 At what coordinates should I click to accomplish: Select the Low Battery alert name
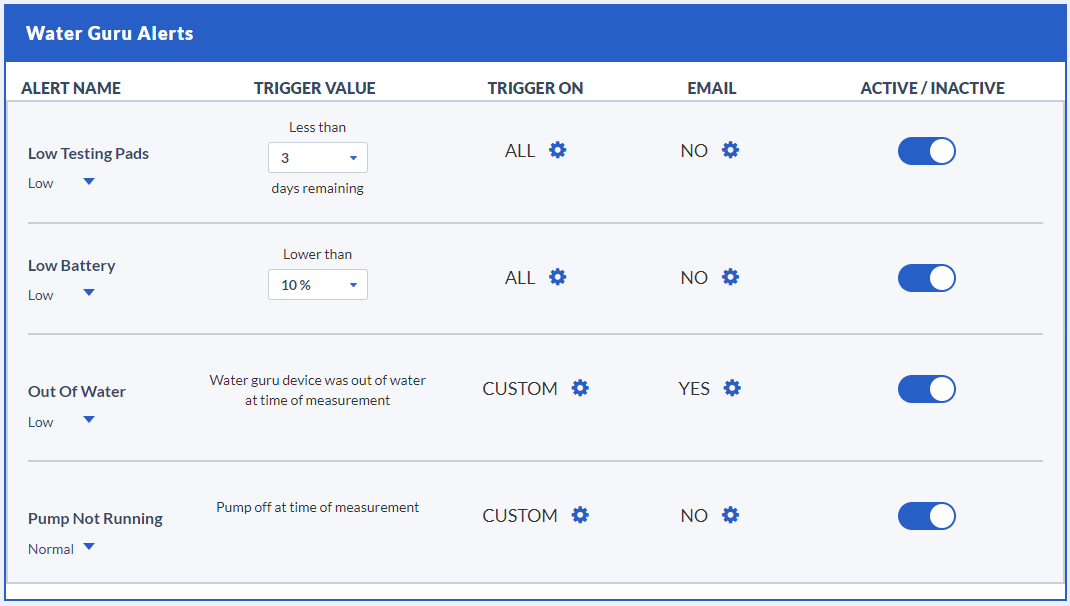[72, 265]
